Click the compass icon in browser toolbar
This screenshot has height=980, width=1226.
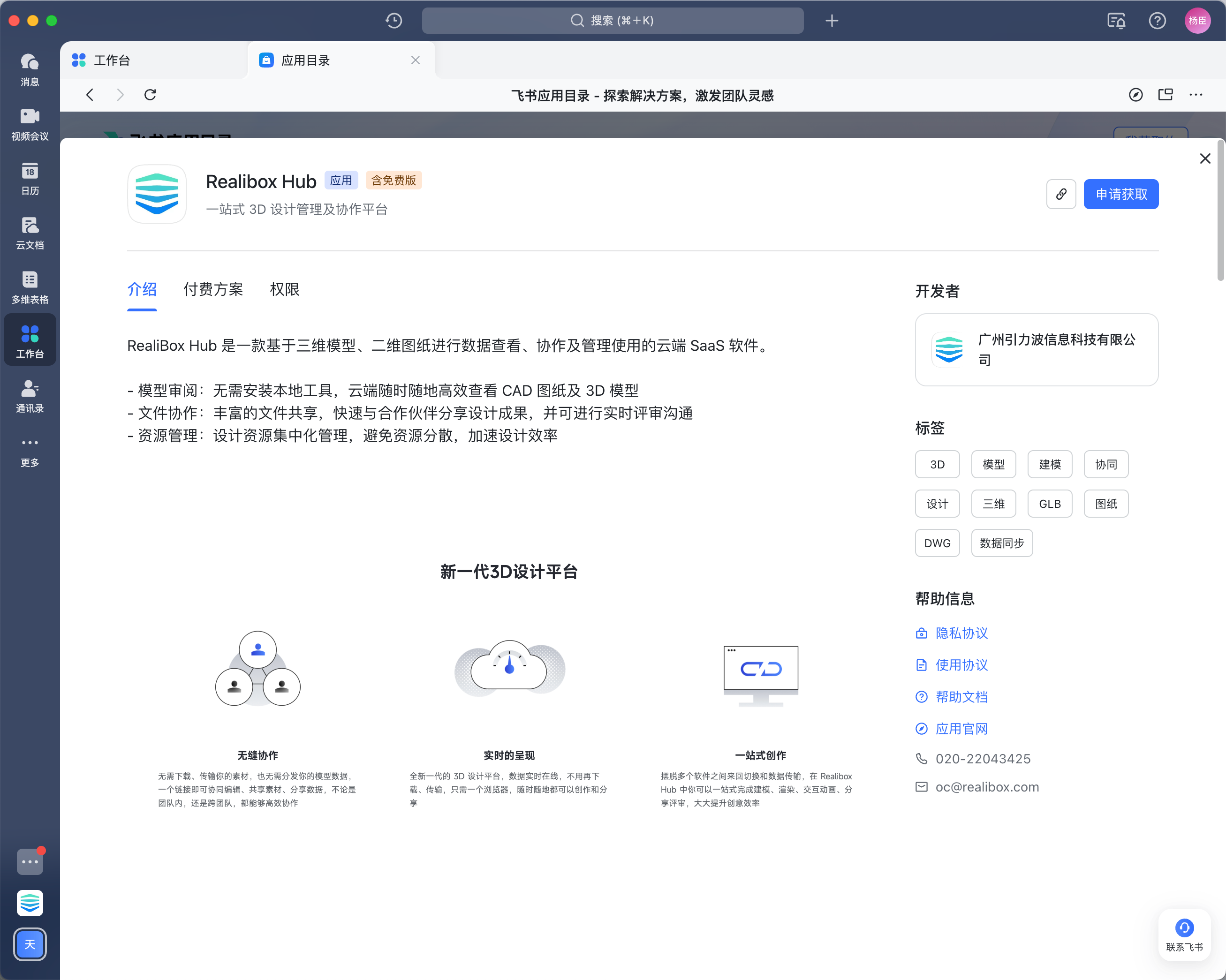pyautogui.click(x=1135, y=94)
